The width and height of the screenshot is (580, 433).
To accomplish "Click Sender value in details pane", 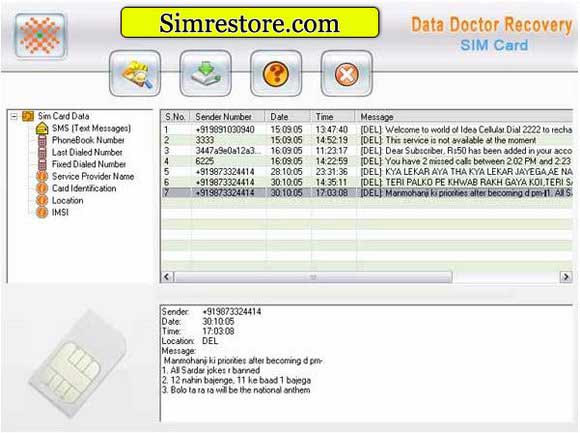I will tap(232, 312).
